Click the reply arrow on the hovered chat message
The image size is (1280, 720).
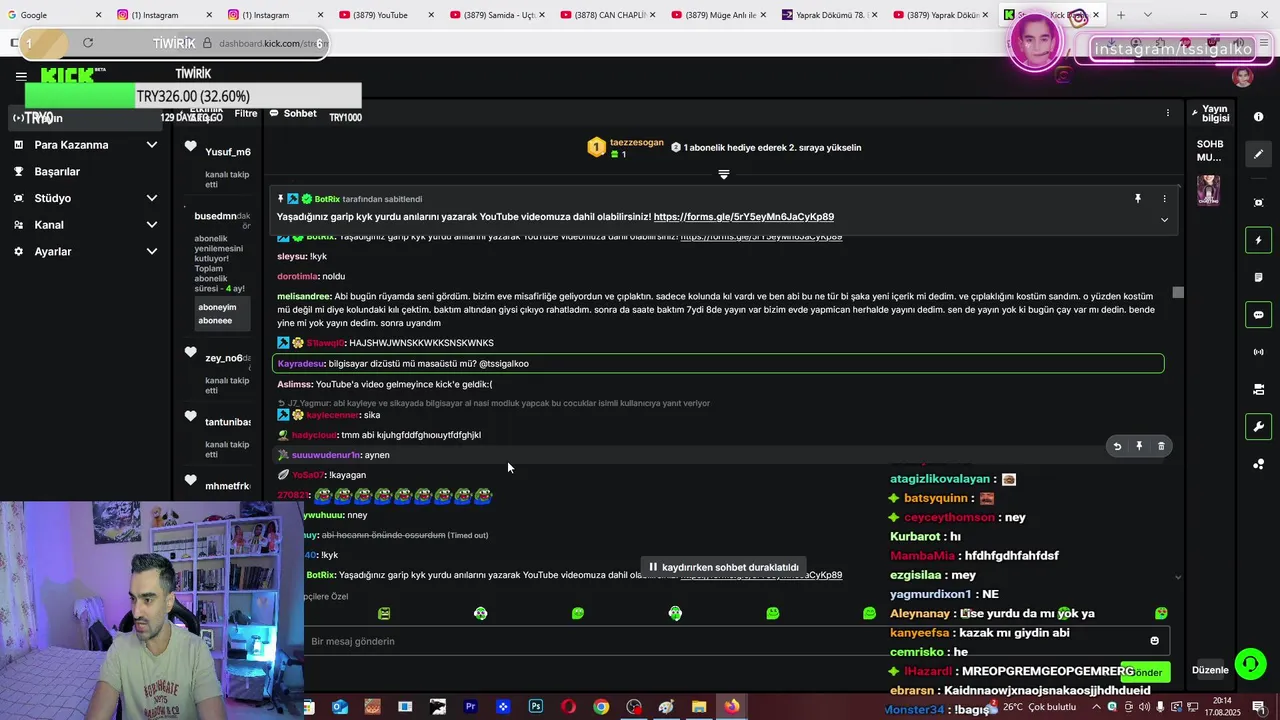point(1117,446)
